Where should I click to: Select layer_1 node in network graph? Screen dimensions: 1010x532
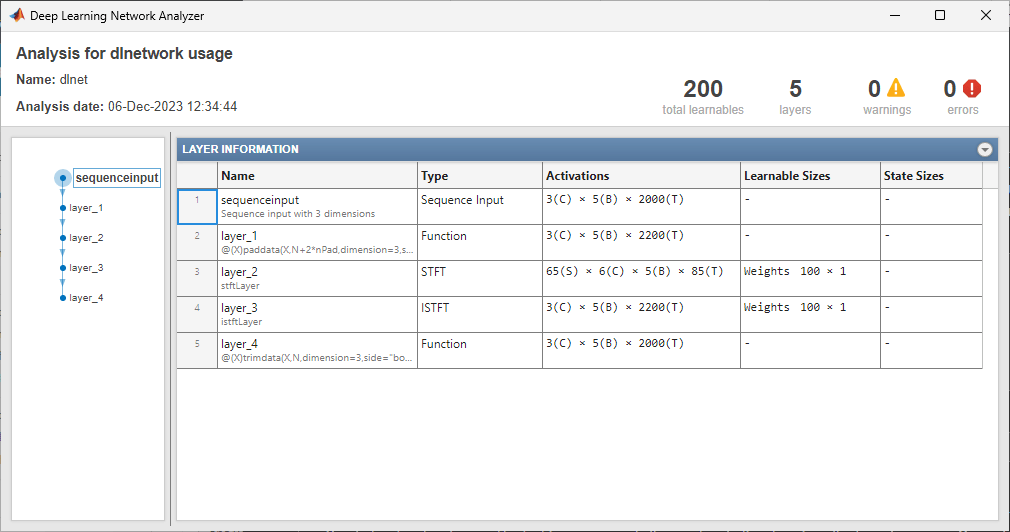coord(86,208)
